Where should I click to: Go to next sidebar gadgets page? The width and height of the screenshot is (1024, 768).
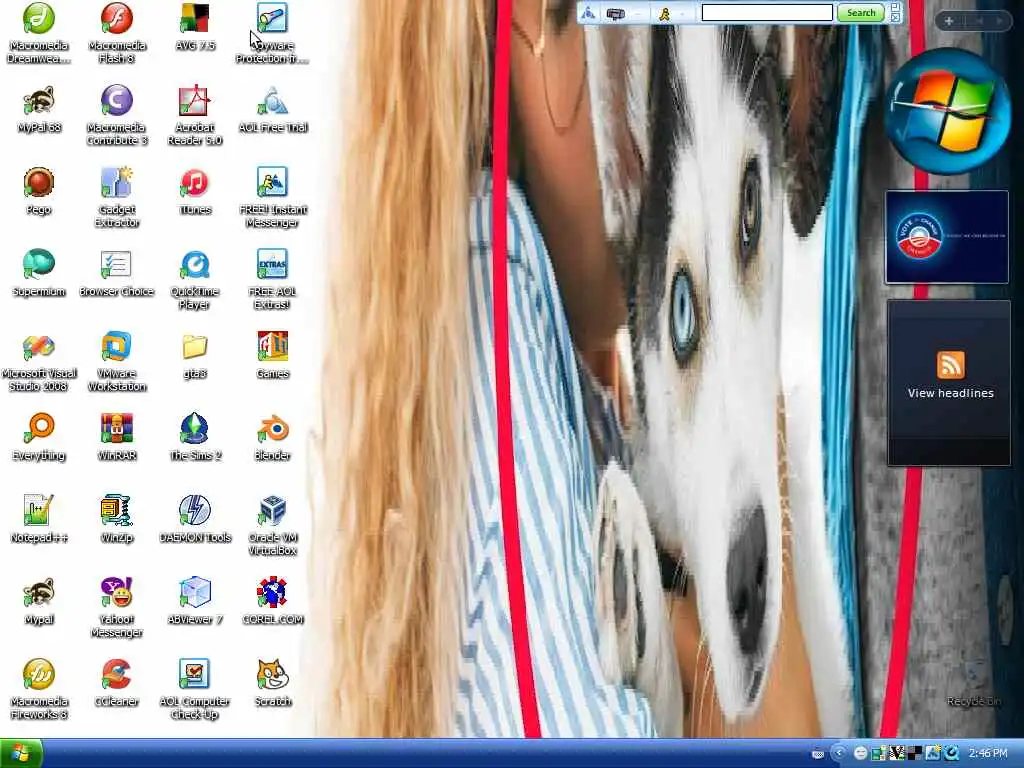[999, 21]
